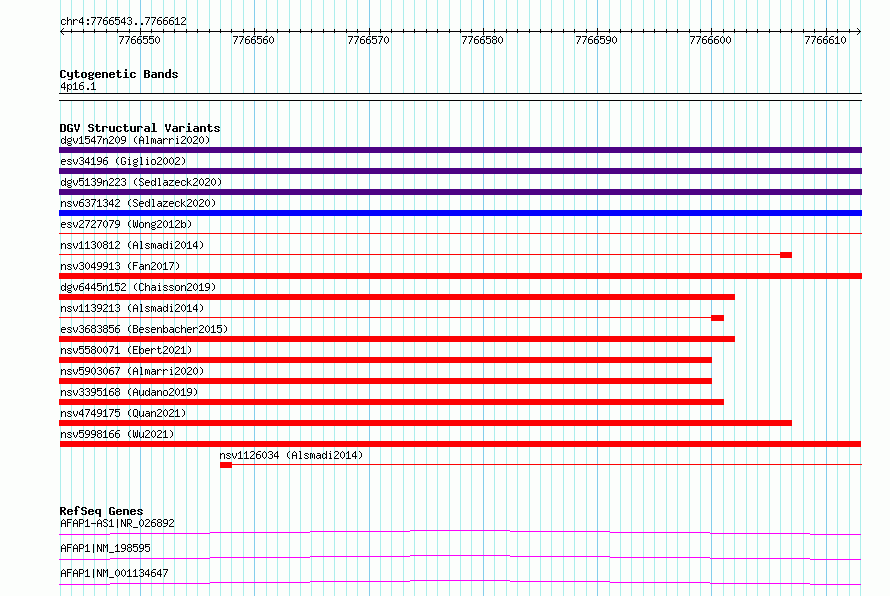Click the purple bar under dgv5139n223
The height and width of the screenshot is (596, 890).
tap(460, 192)
